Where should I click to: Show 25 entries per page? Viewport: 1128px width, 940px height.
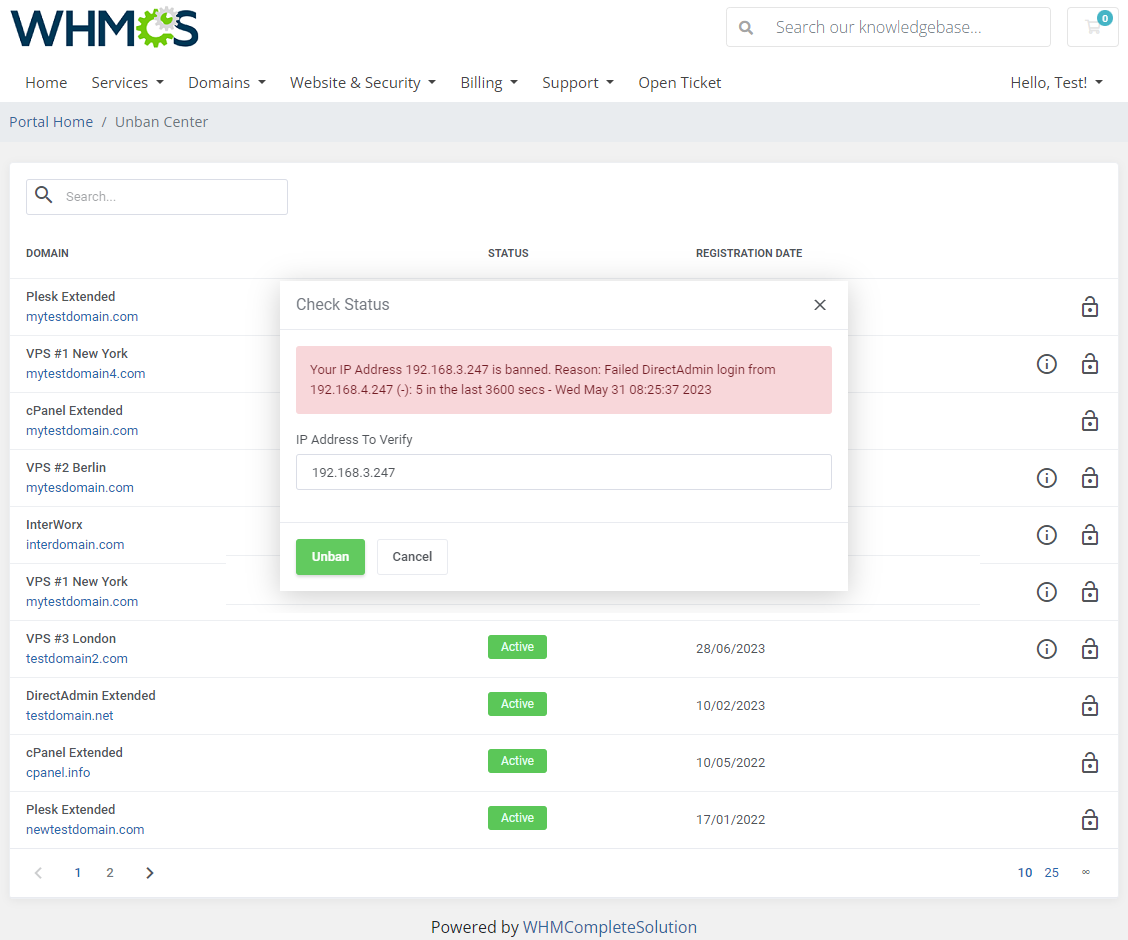click(x=1051, y=873)
